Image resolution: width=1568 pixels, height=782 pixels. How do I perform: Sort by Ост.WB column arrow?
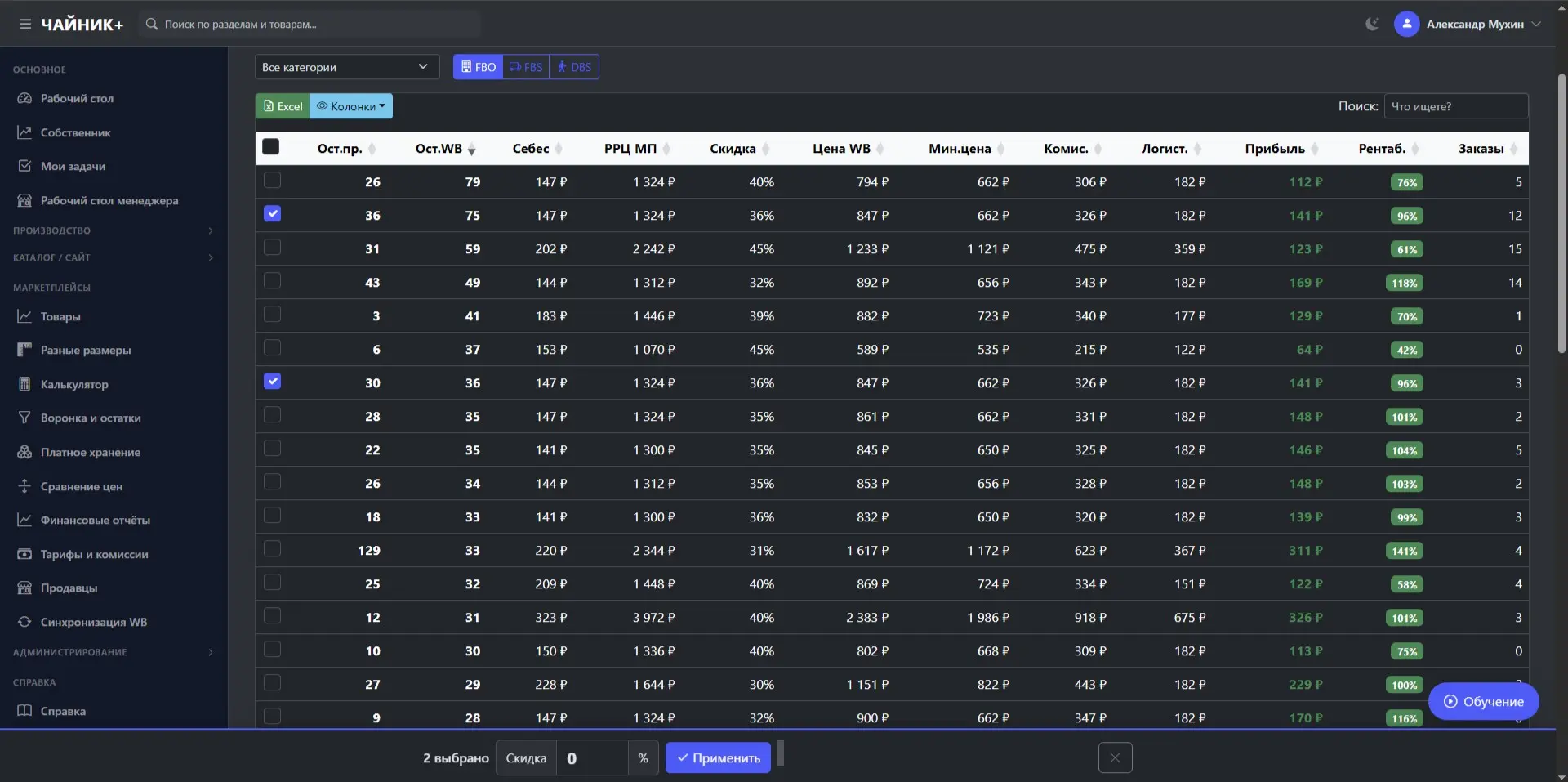pyautogui.click(x=472, y=149)
